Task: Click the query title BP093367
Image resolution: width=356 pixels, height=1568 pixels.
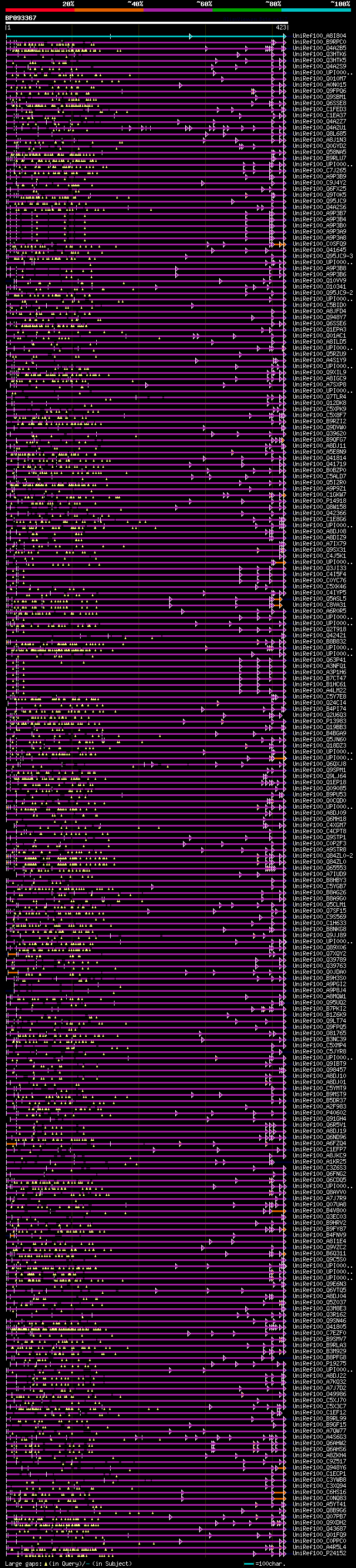Action: (x=21, y=18)
